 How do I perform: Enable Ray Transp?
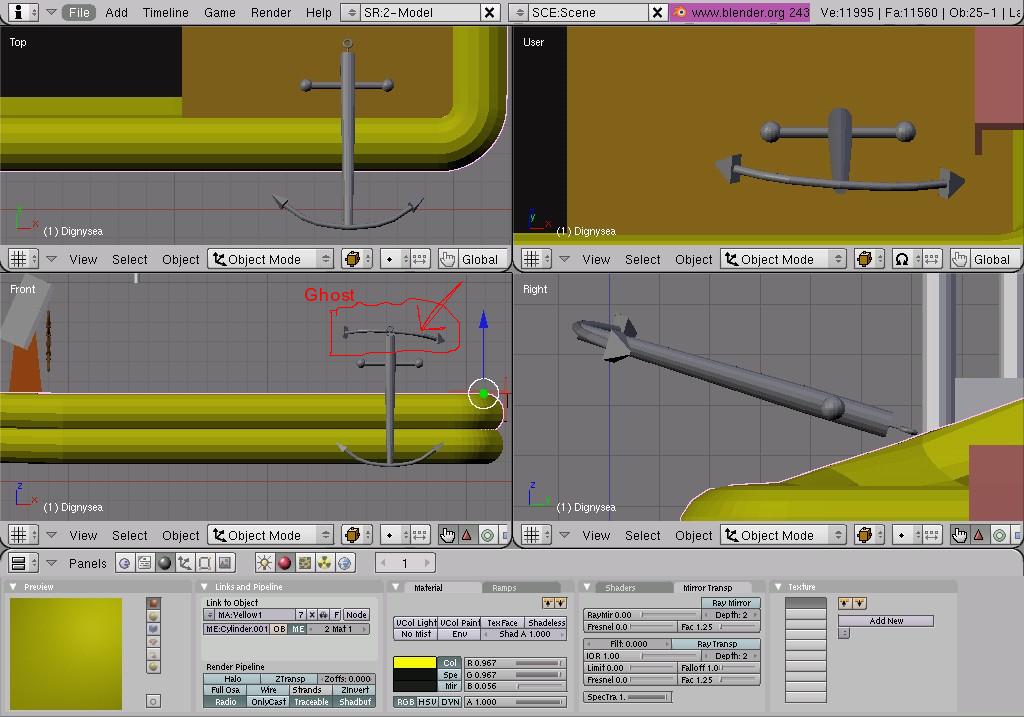click(x=716, y=644)
